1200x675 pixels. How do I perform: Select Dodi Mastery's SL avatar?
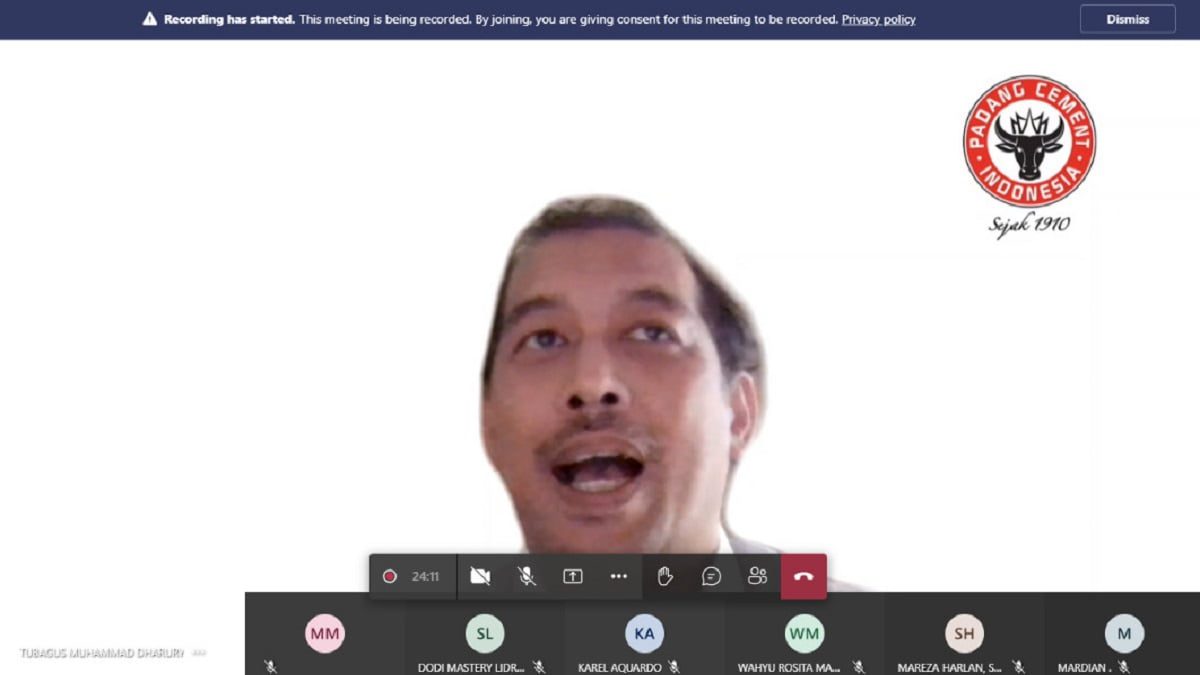tap(485, 633)
